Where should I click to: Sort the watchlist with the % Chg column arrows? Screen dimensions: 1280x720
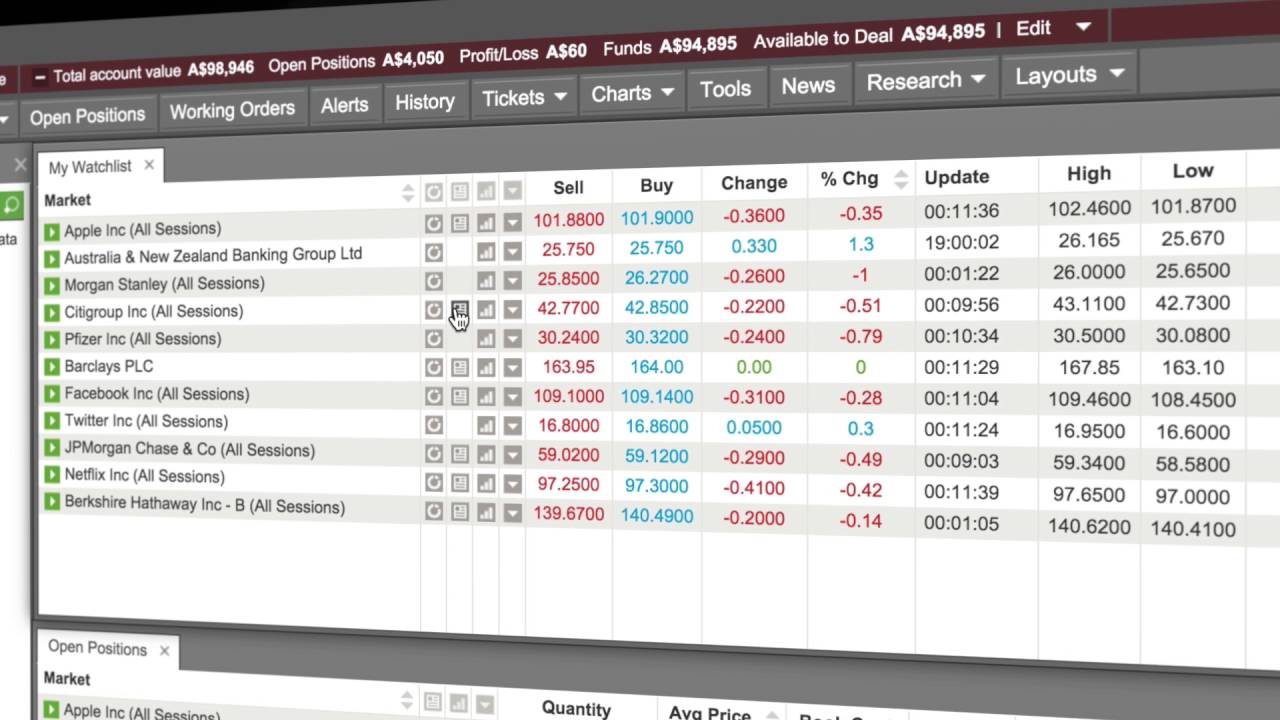coord(901,179)
